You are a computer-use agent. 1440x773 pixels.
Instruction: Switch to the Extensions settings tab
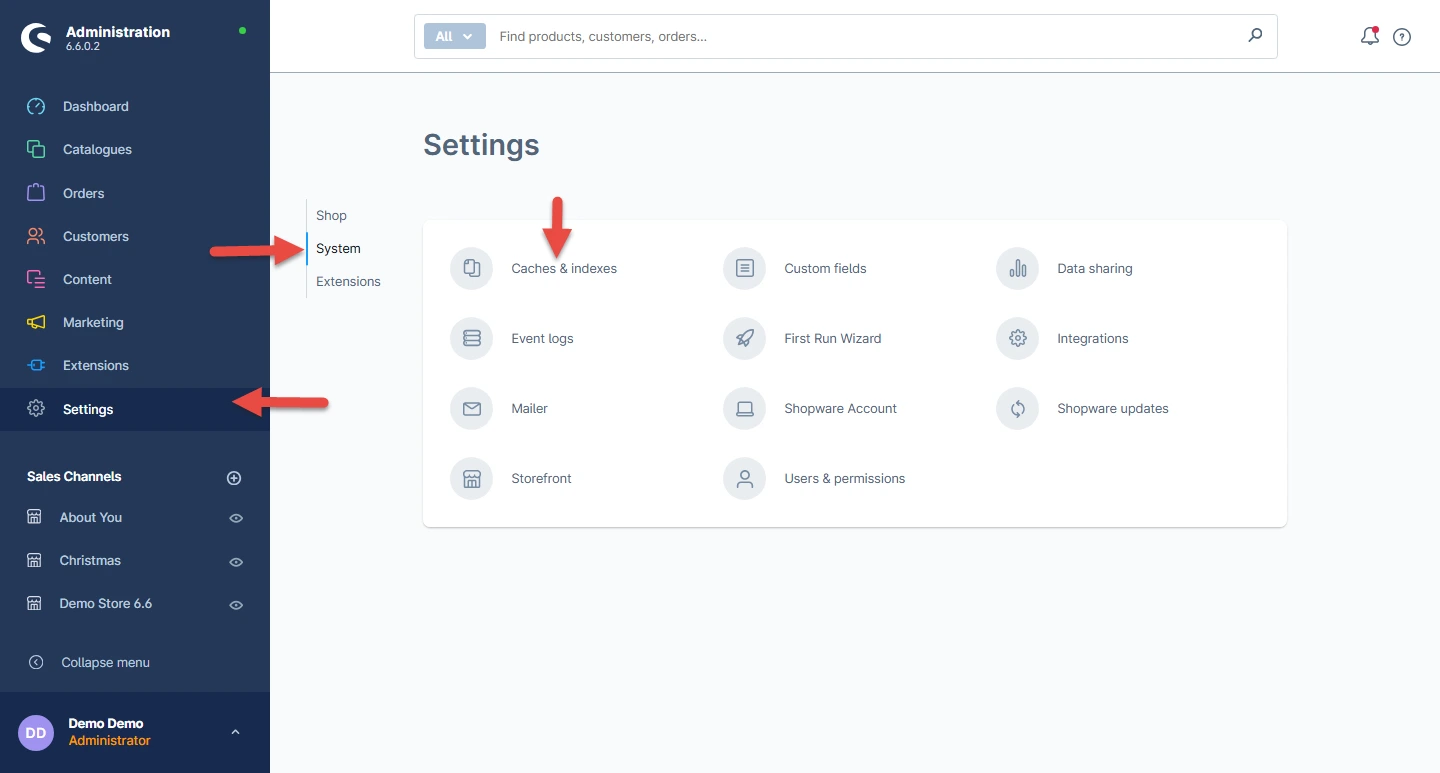tap(348, 281)
